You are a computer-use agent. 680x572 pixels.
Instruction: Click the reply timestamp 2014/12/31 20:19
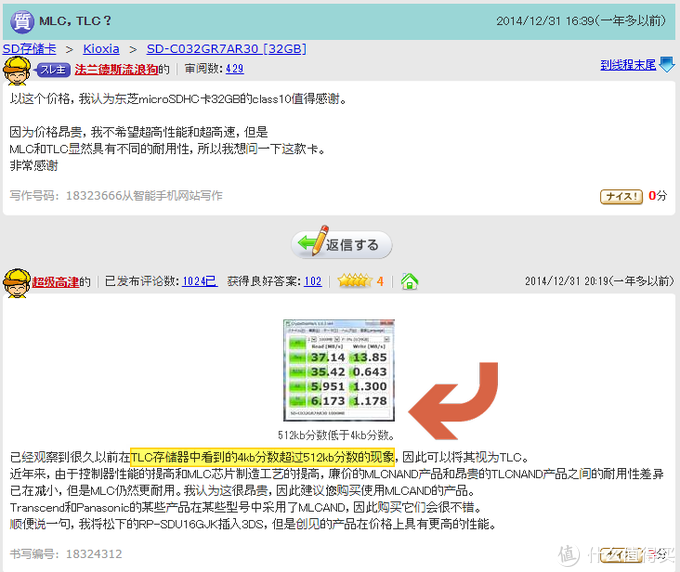point(567,281)
